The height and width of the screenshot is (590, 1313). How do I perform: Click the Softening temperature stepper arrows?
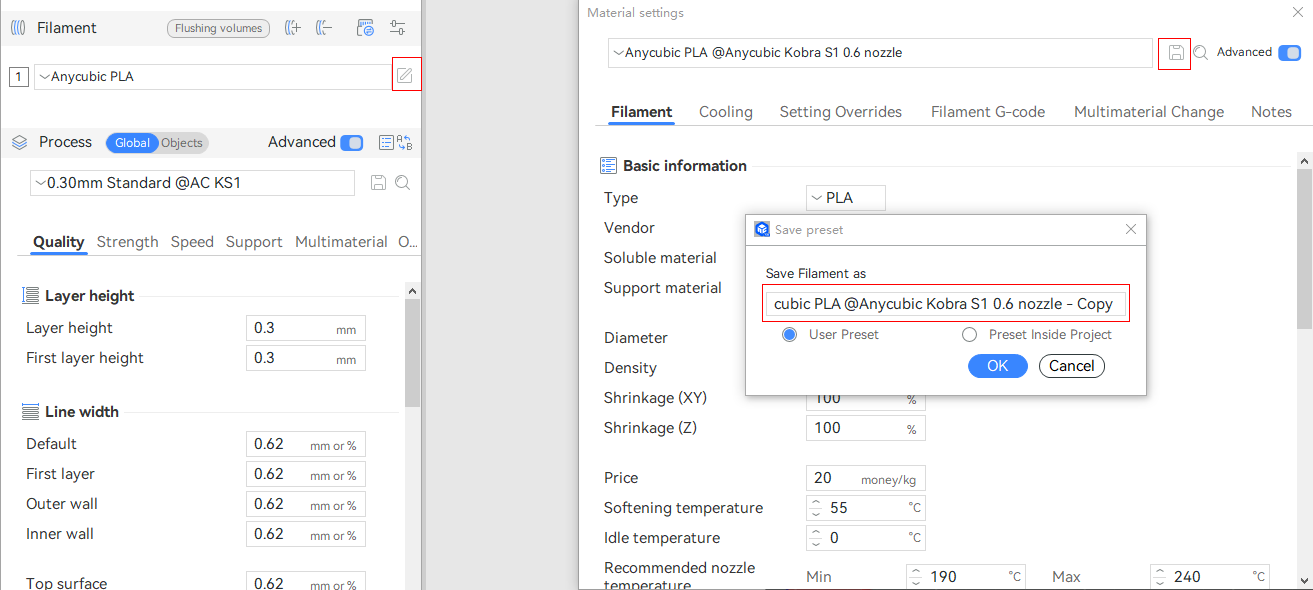(x=818, y=508)
